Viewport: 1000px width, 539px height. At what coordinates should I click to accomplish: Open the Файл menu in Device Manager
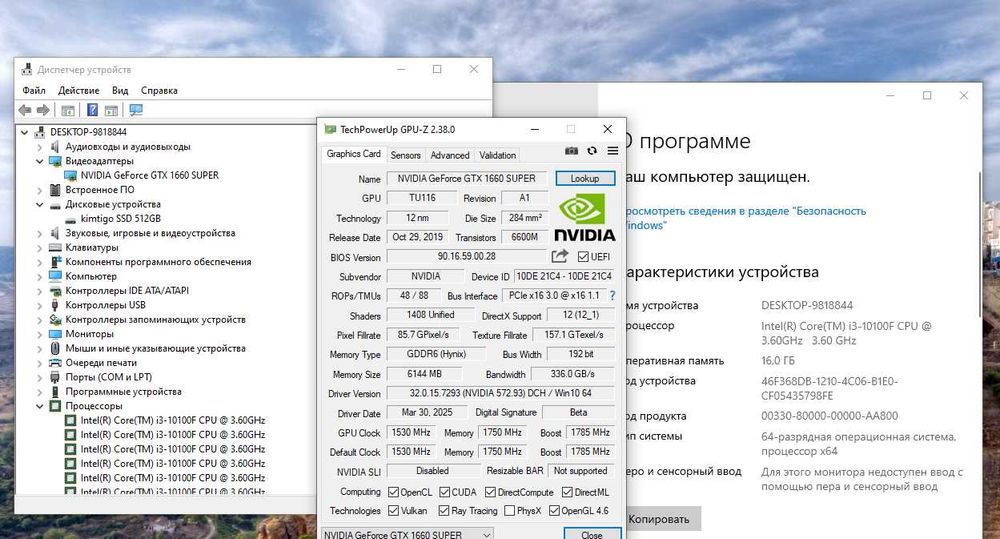[x=34, y=91]
